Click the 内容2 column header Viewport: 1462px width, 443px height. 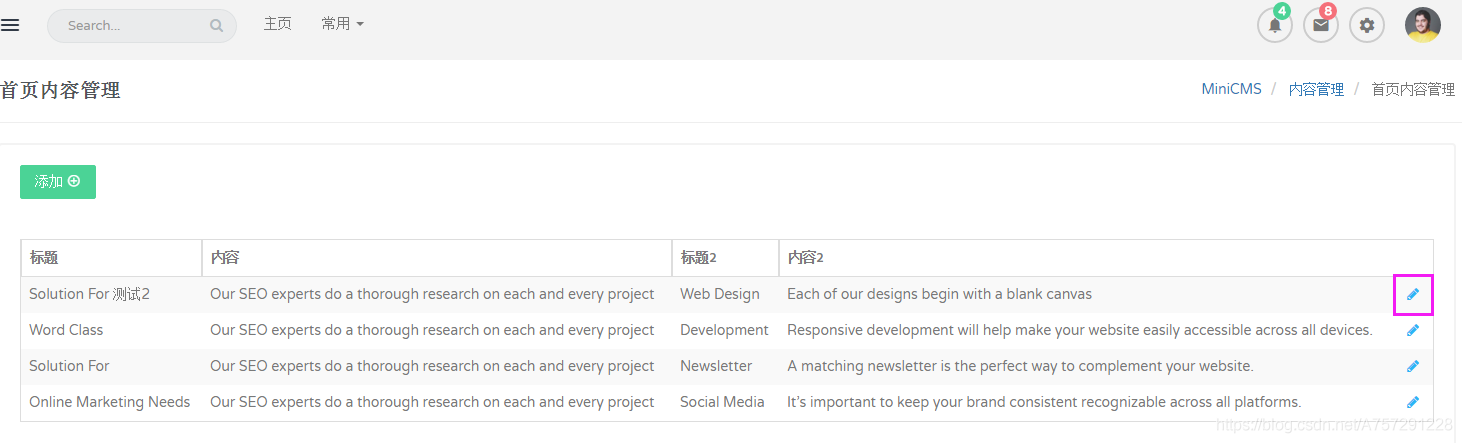[x=805, y=258]
